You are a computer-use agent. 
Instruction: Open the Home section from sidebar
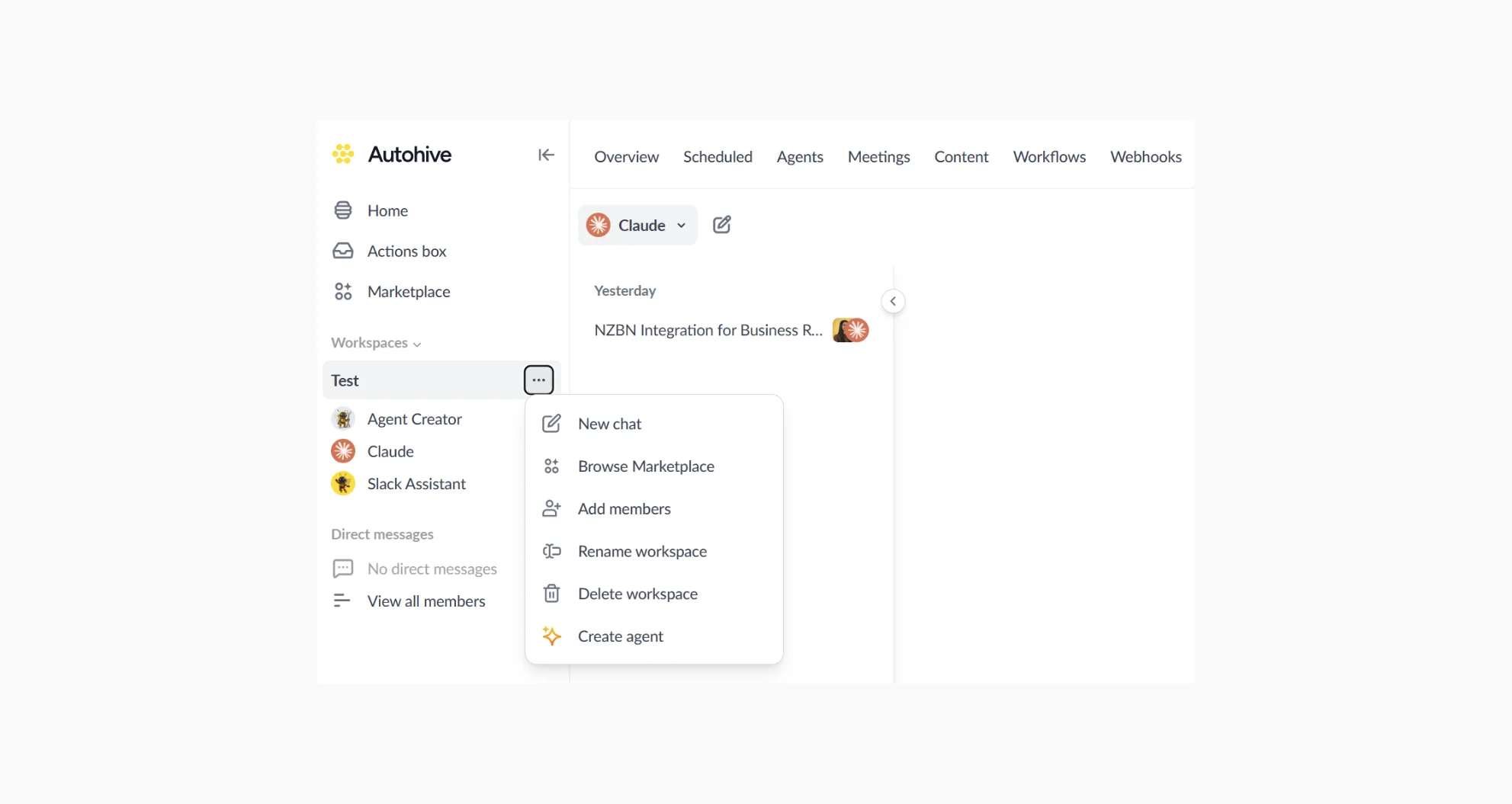click(387, 210)
